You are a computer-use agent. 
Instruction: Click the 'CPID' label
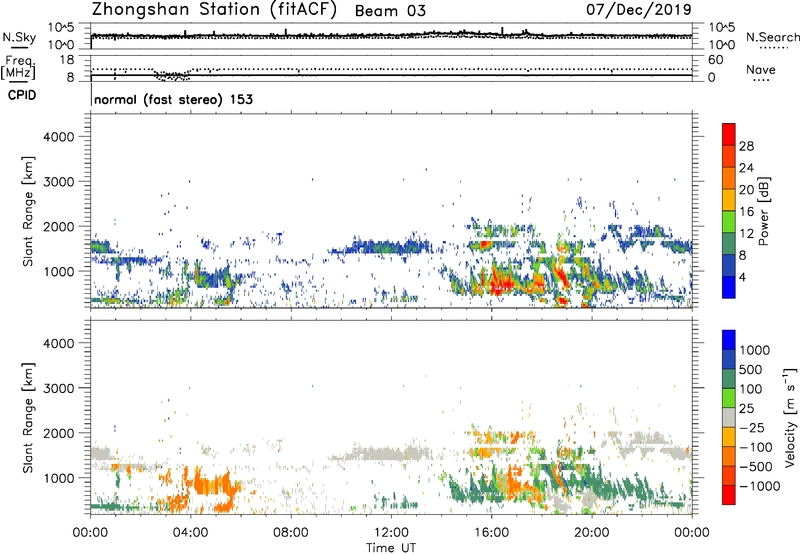22,95
